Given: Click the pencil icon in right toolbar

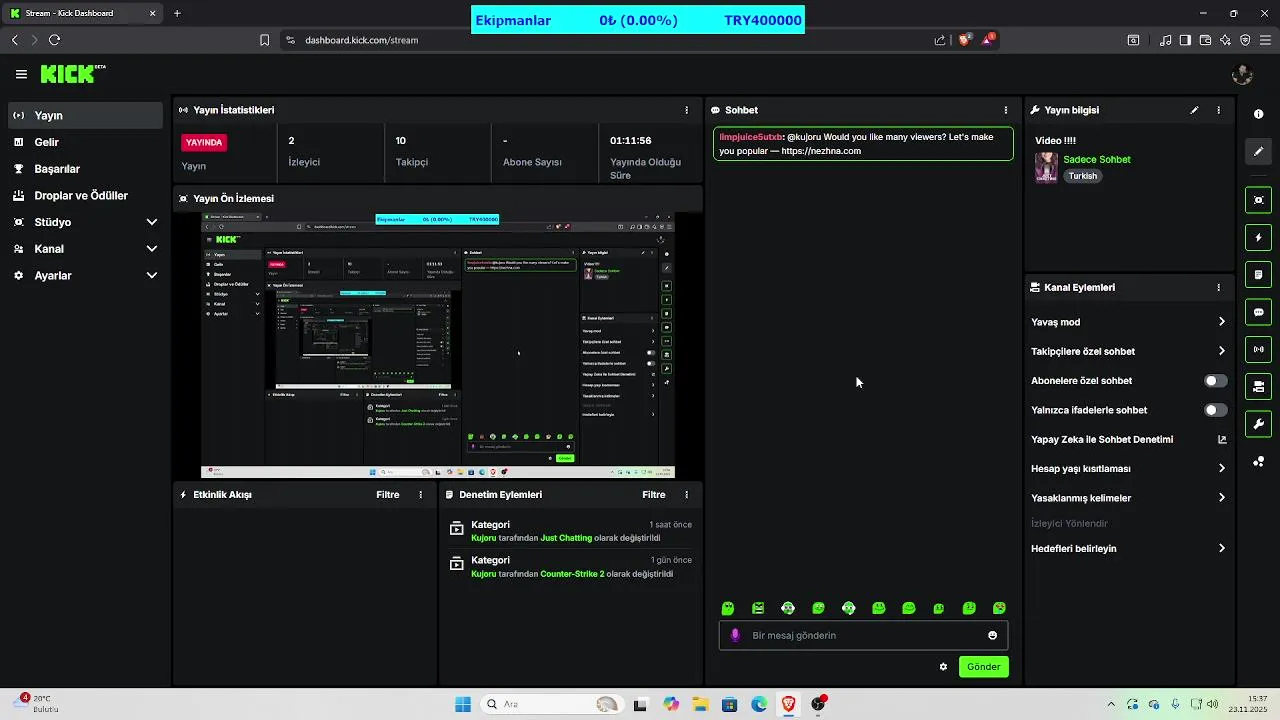Looking at the screenshot, I should click(x=1258, y=152).
